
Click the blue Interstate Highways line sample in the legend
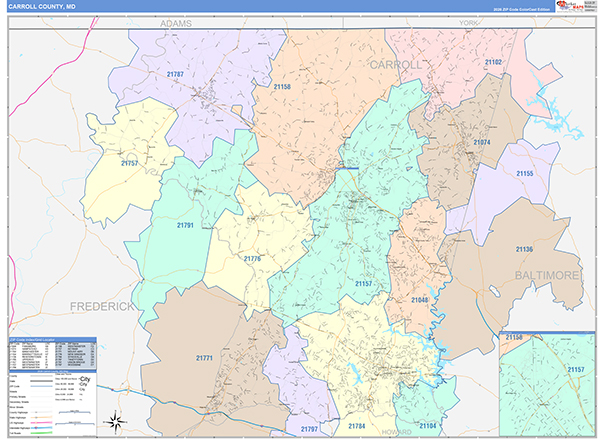[41, 428]
